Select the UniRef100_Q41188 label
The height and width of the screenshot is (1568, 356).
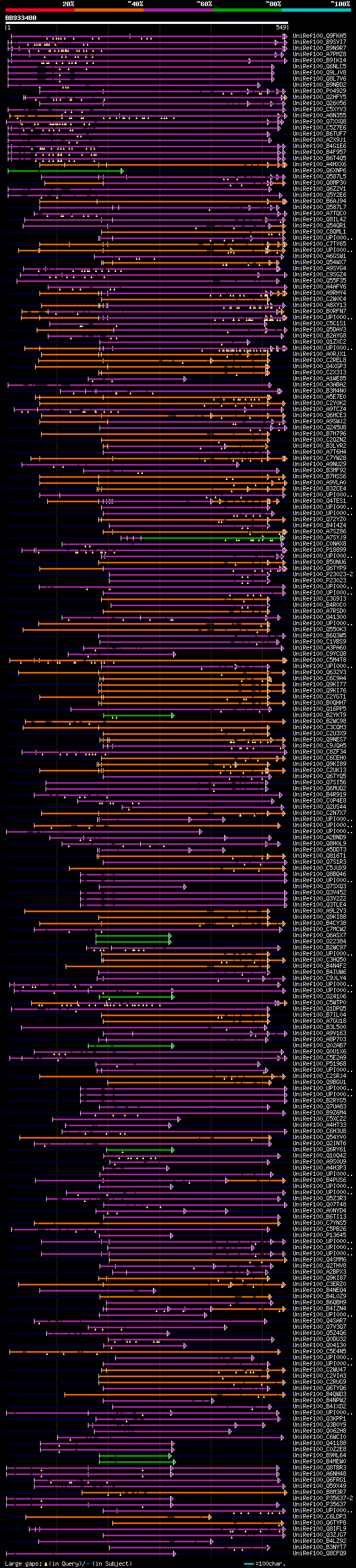pyautogui.click(x=319, y=1443)
